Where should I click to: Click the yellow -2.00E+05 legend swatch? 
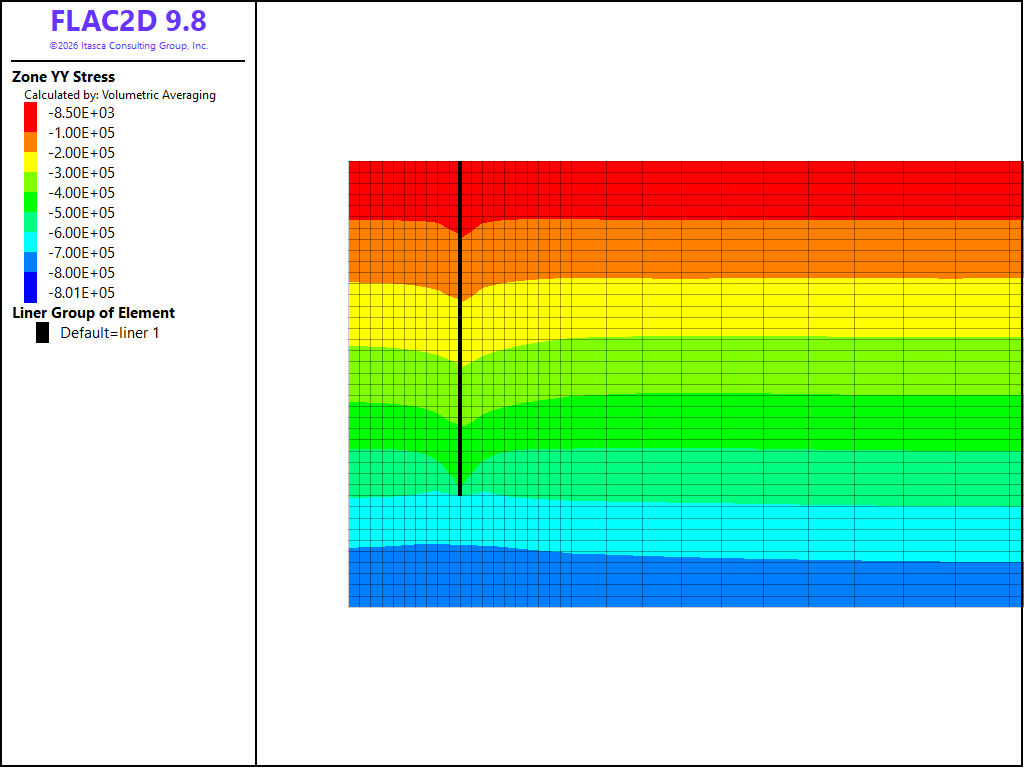[31, 162]
